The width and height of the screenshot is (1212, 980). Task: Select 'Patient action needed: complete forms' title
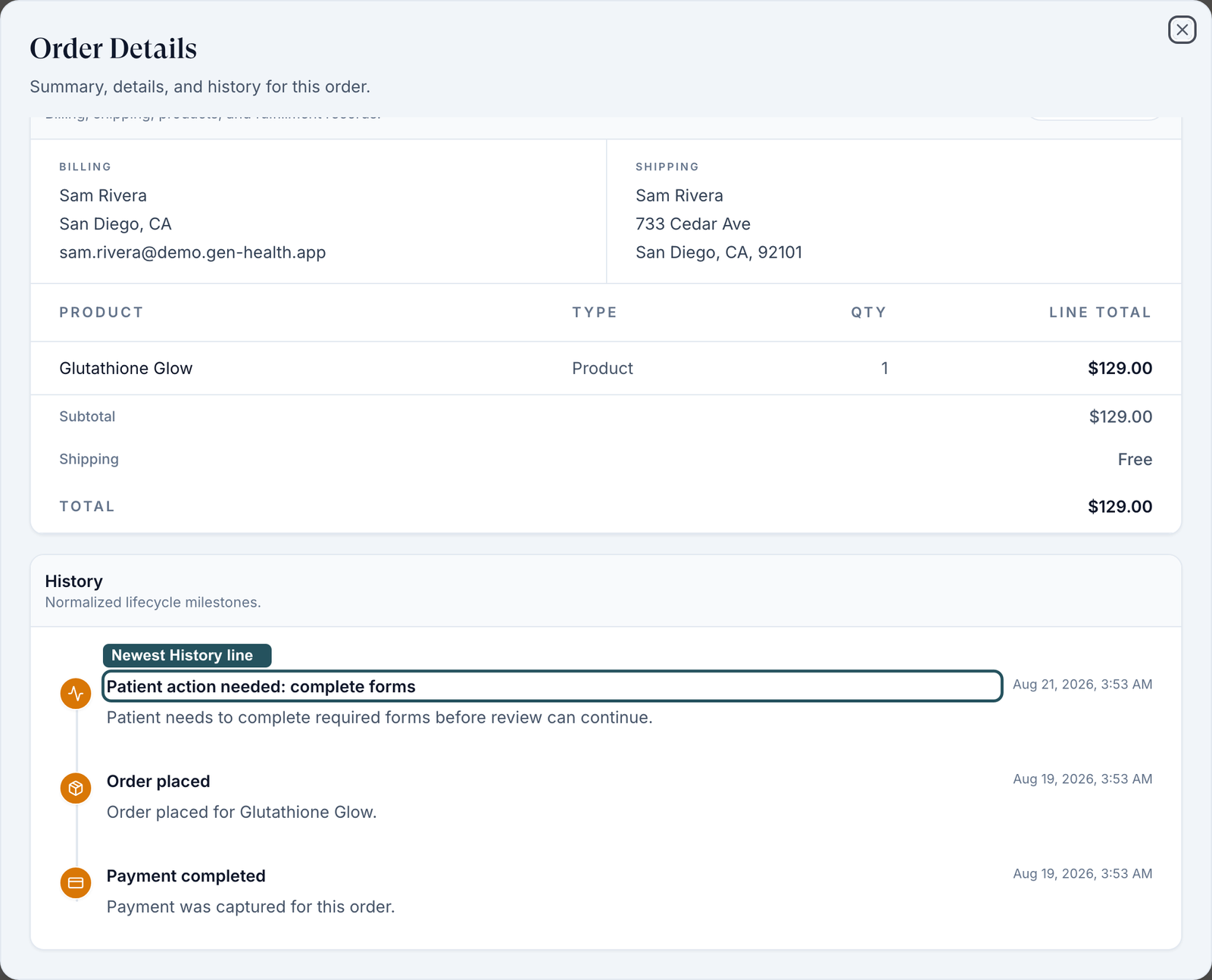click(x=261, y=686)
